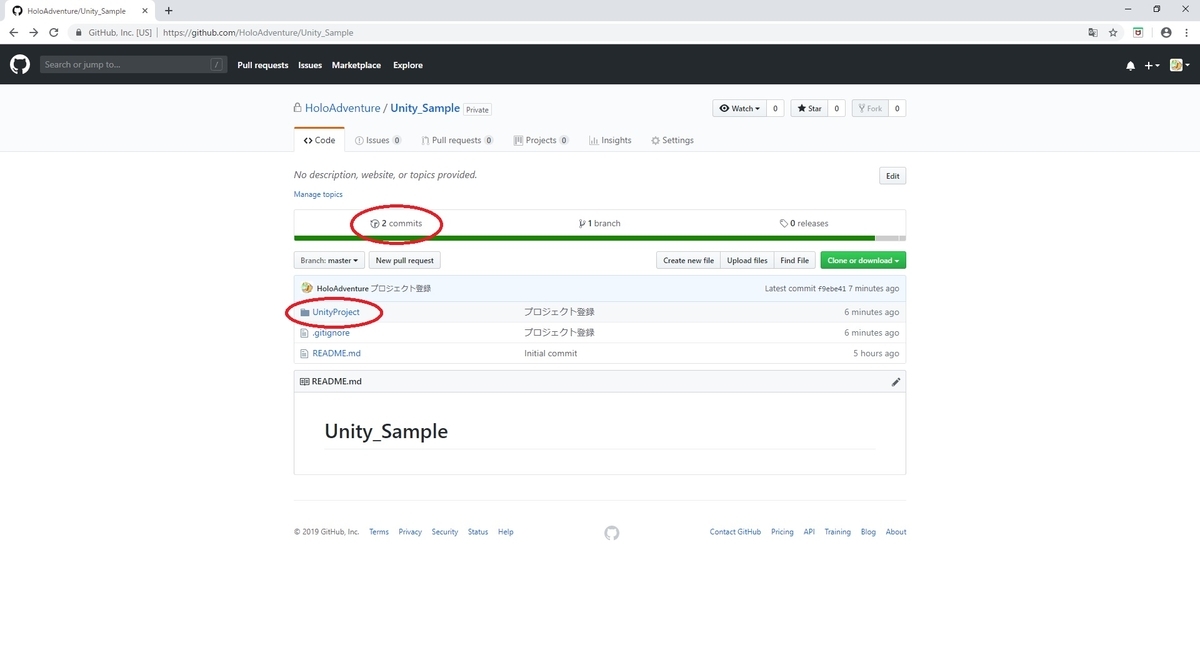The width and height of the screenshot is (1200, 650).
Task: Click the UnityProject folder icon
Action: (304, 312)
